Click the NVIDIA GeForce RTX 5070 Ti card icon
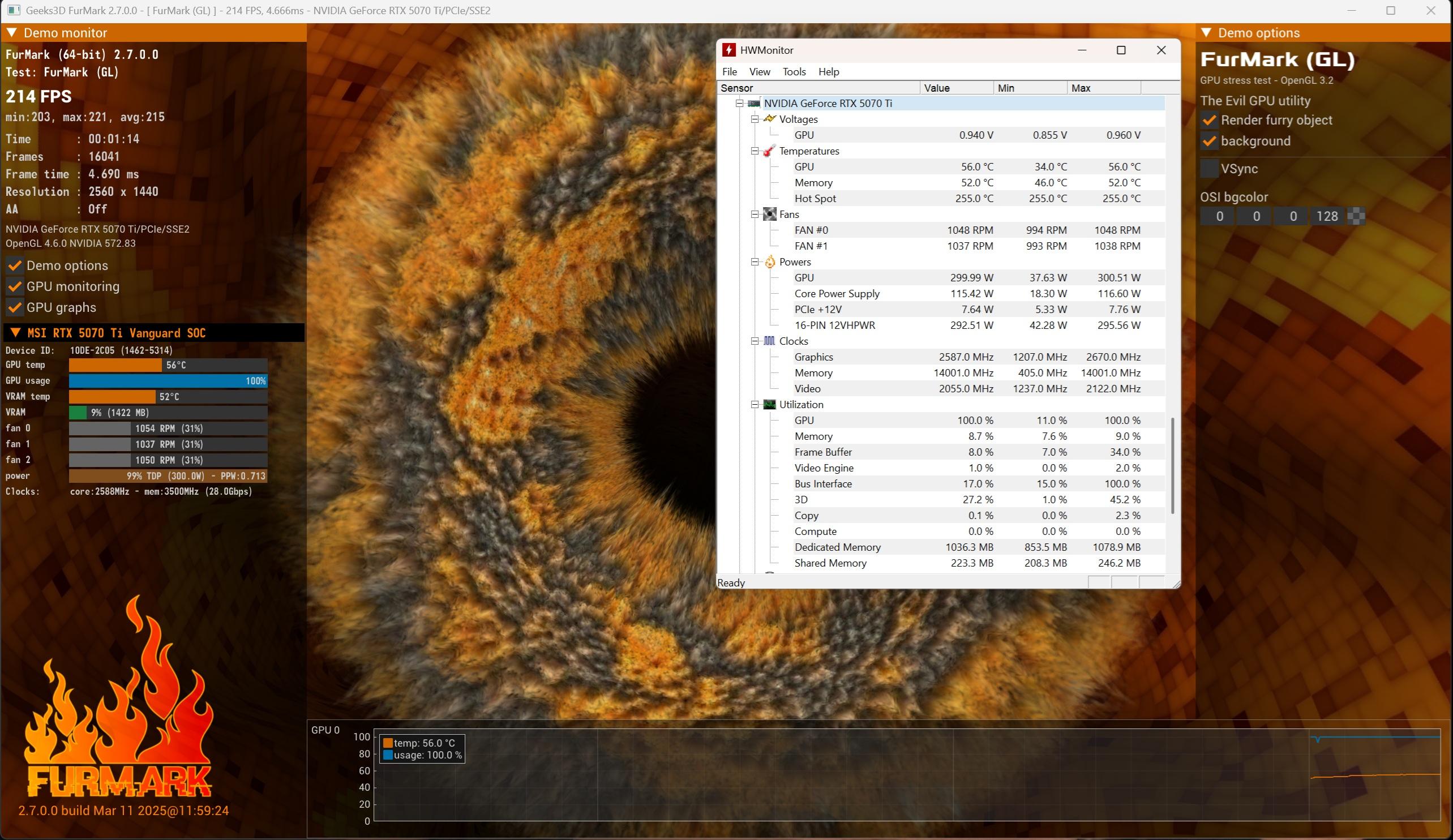 [753, 104]
